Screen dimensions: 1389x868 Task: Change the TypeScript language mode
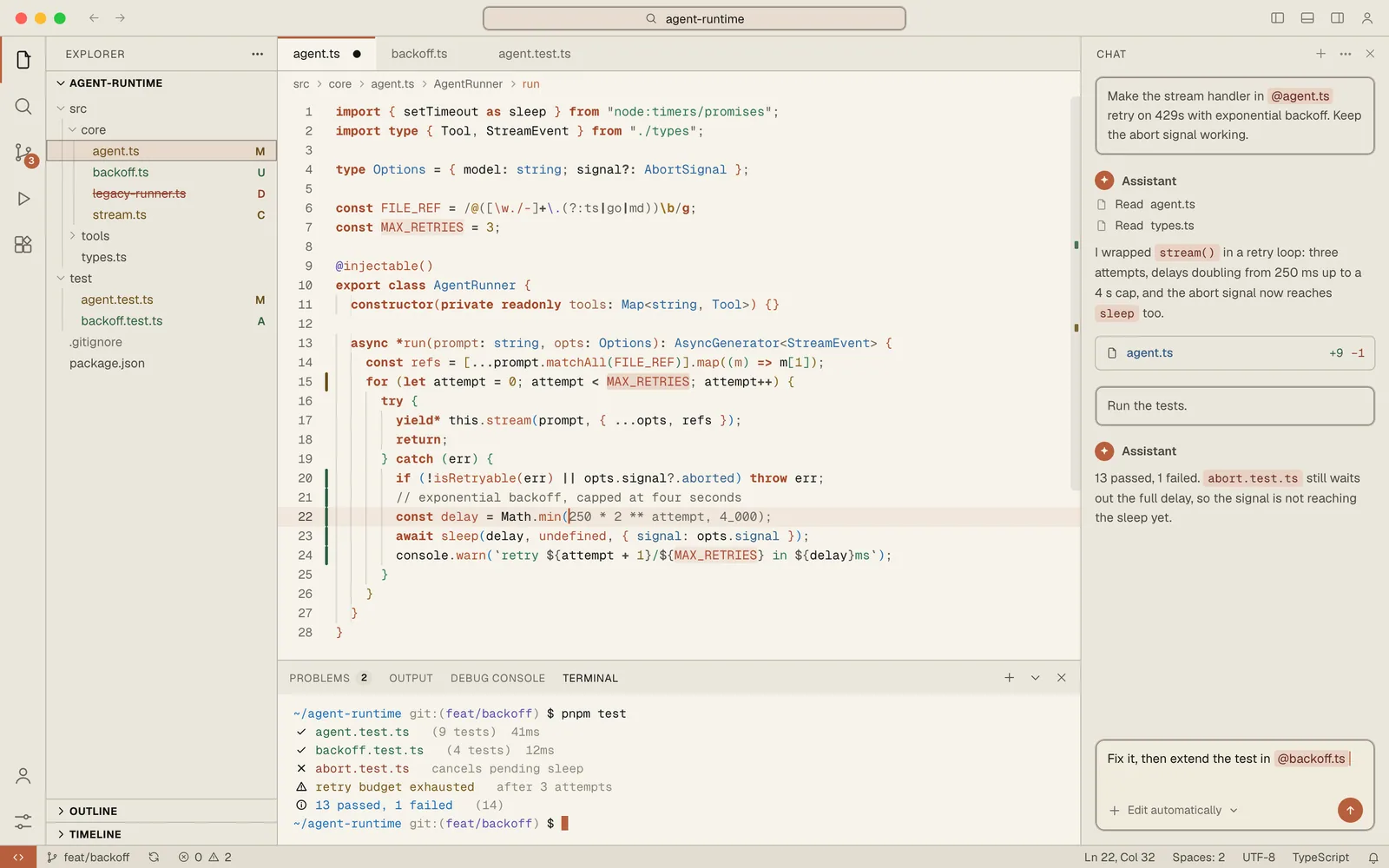(x=1320, y=858)
